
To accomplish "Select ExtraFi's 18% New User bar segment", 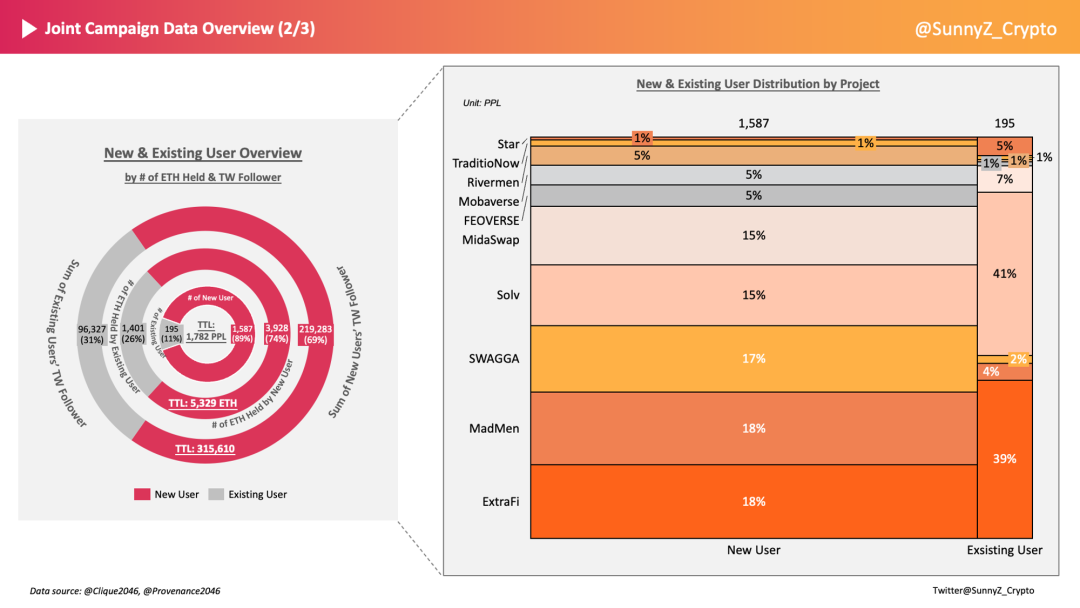I will pos(754,501).
